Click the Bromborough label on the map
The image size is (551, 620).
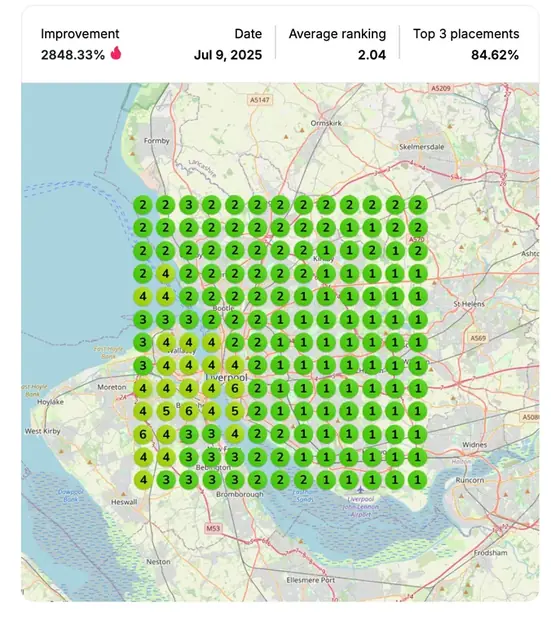(240, 495)
